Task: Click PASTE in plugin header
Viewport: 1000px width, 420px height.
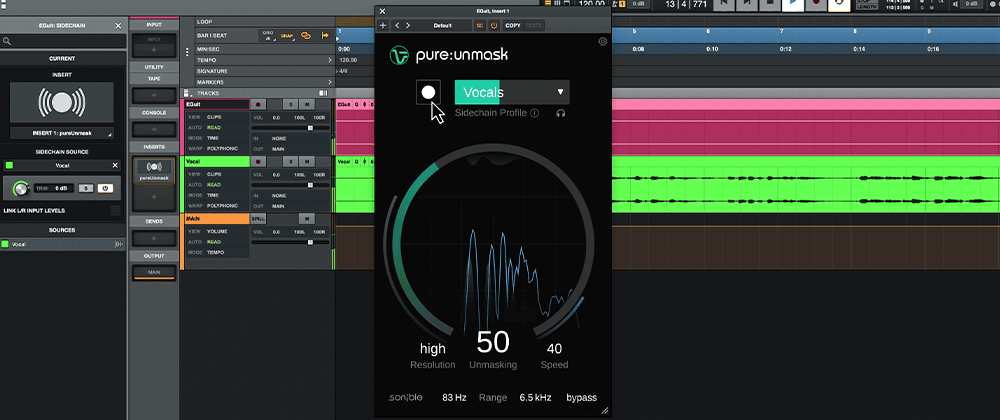Action: (x=533, y=25)
